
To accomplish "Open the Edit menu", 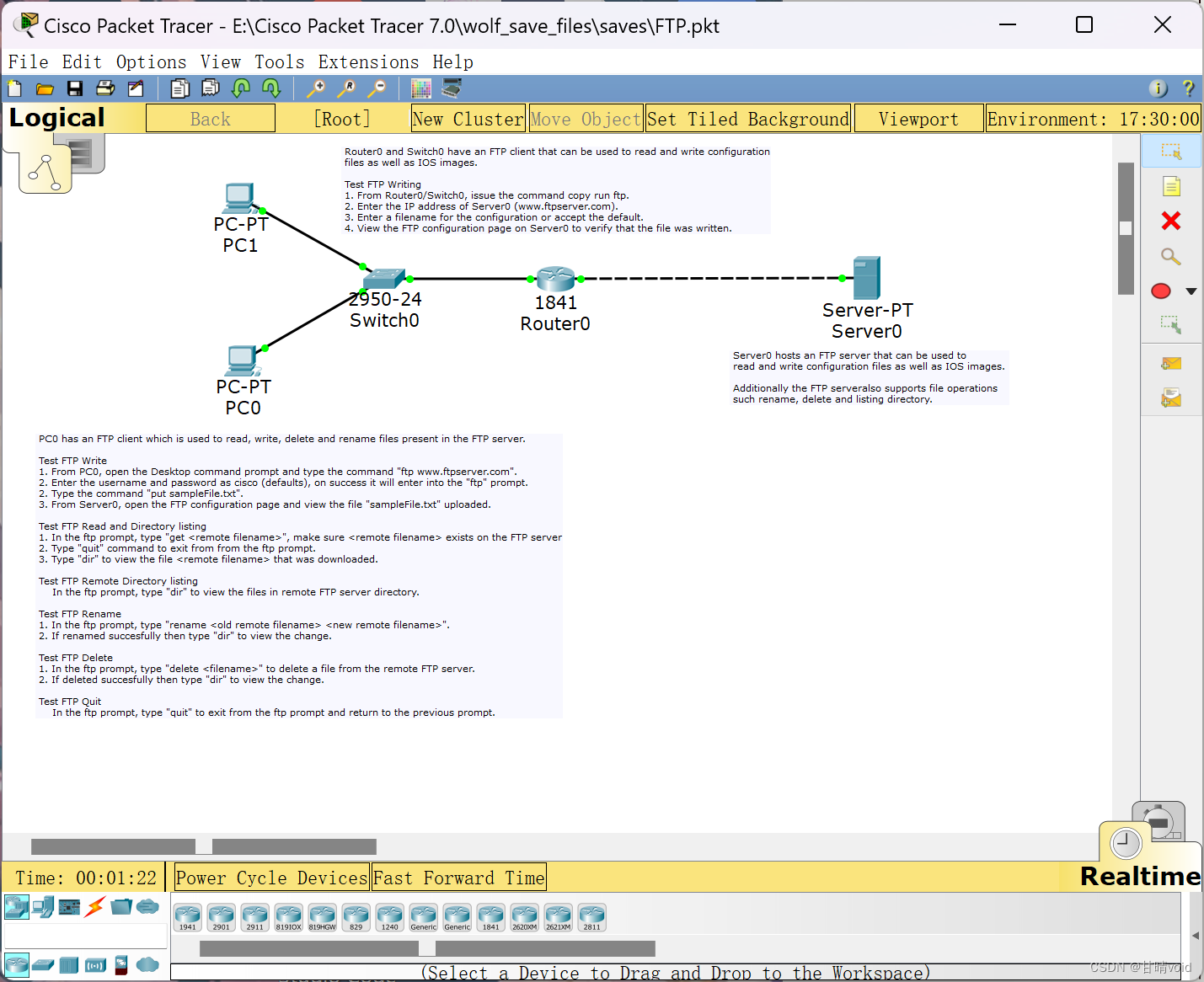I will point(82,62).
